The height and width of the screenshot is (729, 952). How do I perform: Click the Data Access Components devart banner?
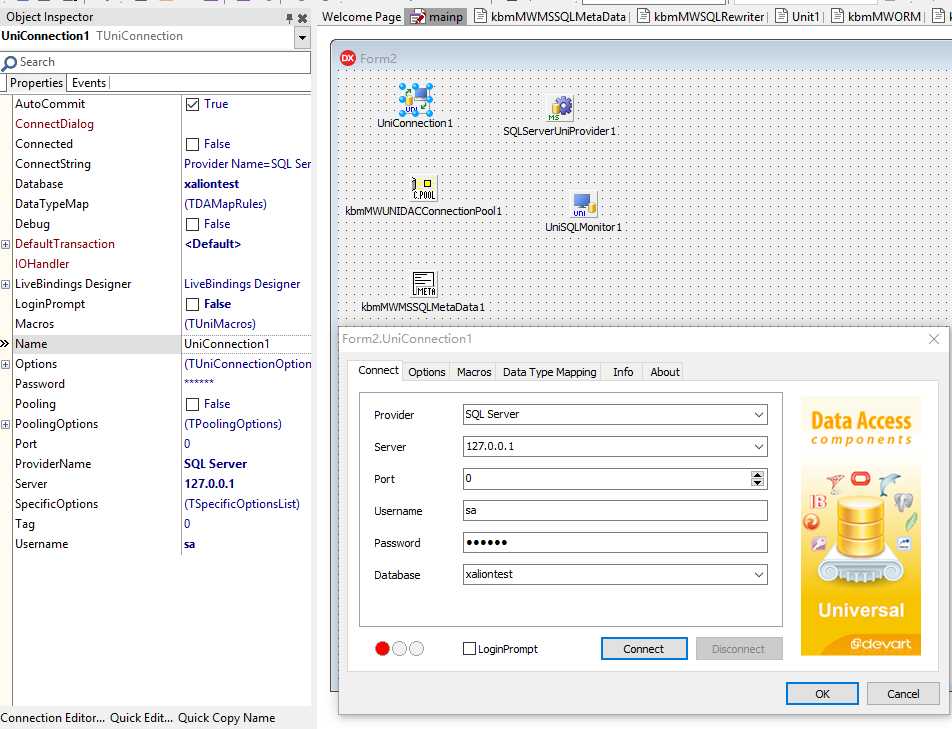860,526
